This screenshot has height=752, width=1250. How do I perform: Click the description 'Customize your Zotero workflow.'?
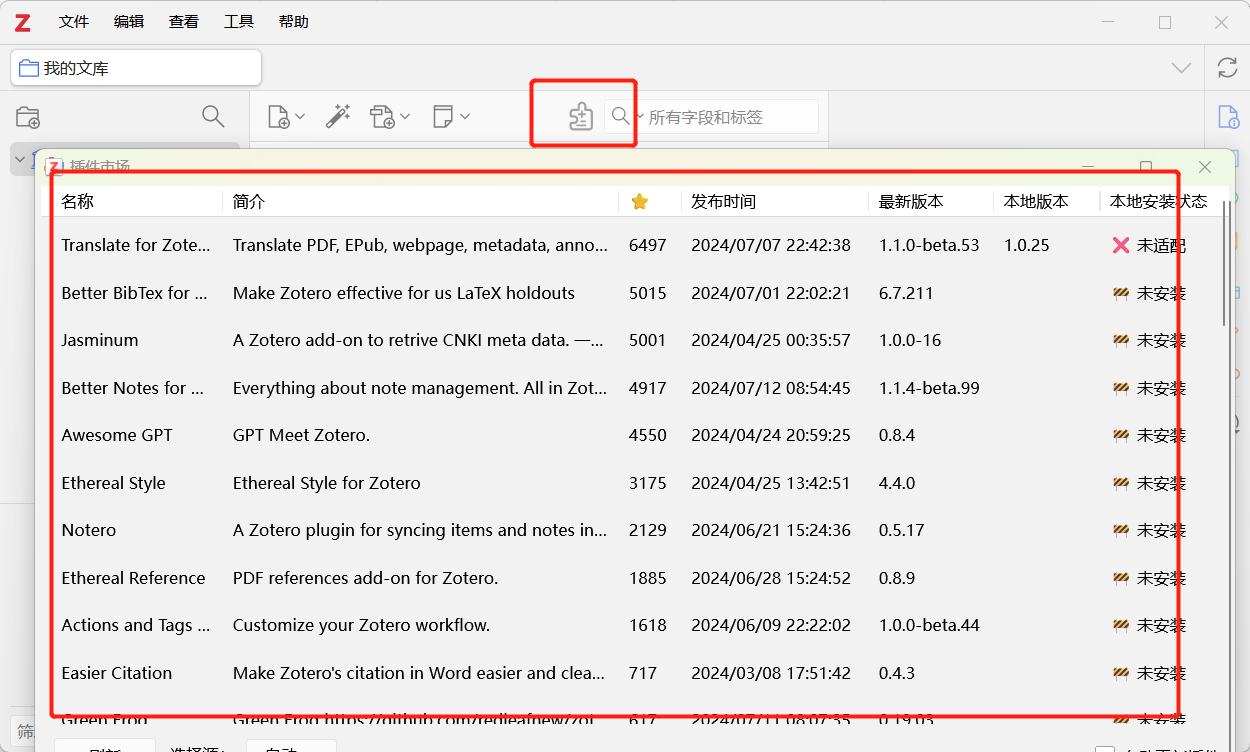pyautogui.click(x=361, y=625)
